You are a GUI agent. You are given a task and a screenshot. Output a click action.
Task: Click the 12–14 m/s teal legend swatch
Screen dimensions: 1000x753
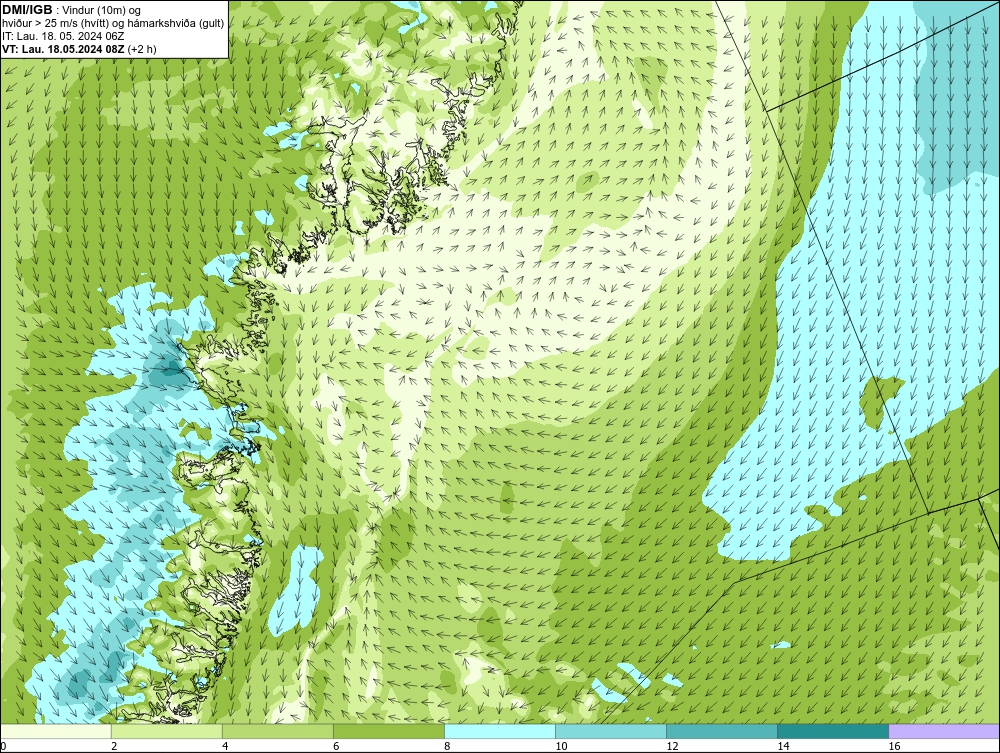[x=721, y=731]
